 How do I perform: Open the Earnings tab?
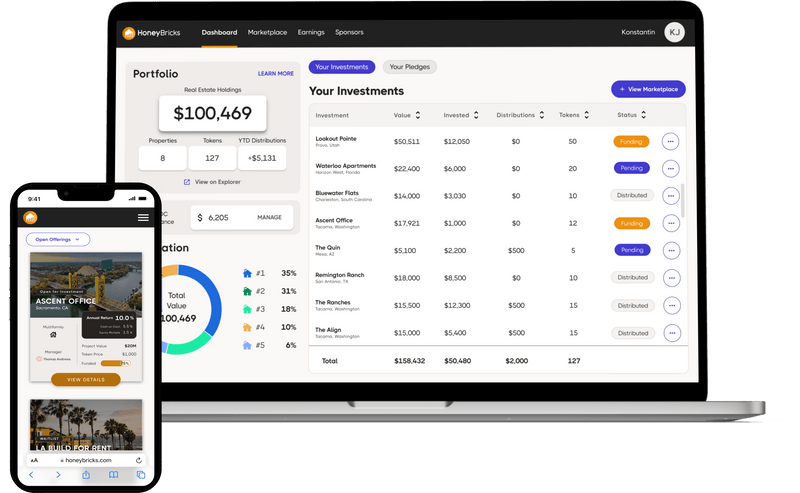pos(311,32)
